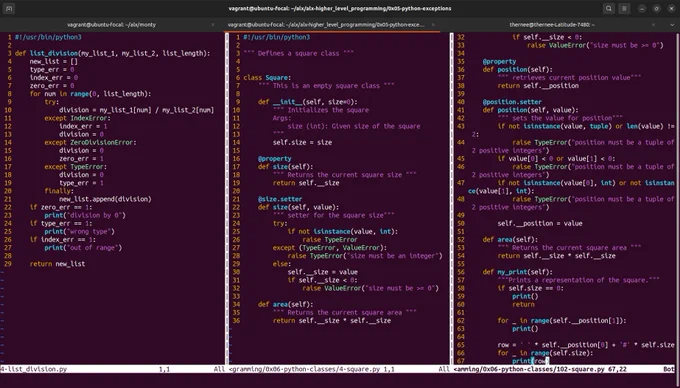680x388 pixels.
Task: Click the 'return new_list' line
Action: coord(57,264)
